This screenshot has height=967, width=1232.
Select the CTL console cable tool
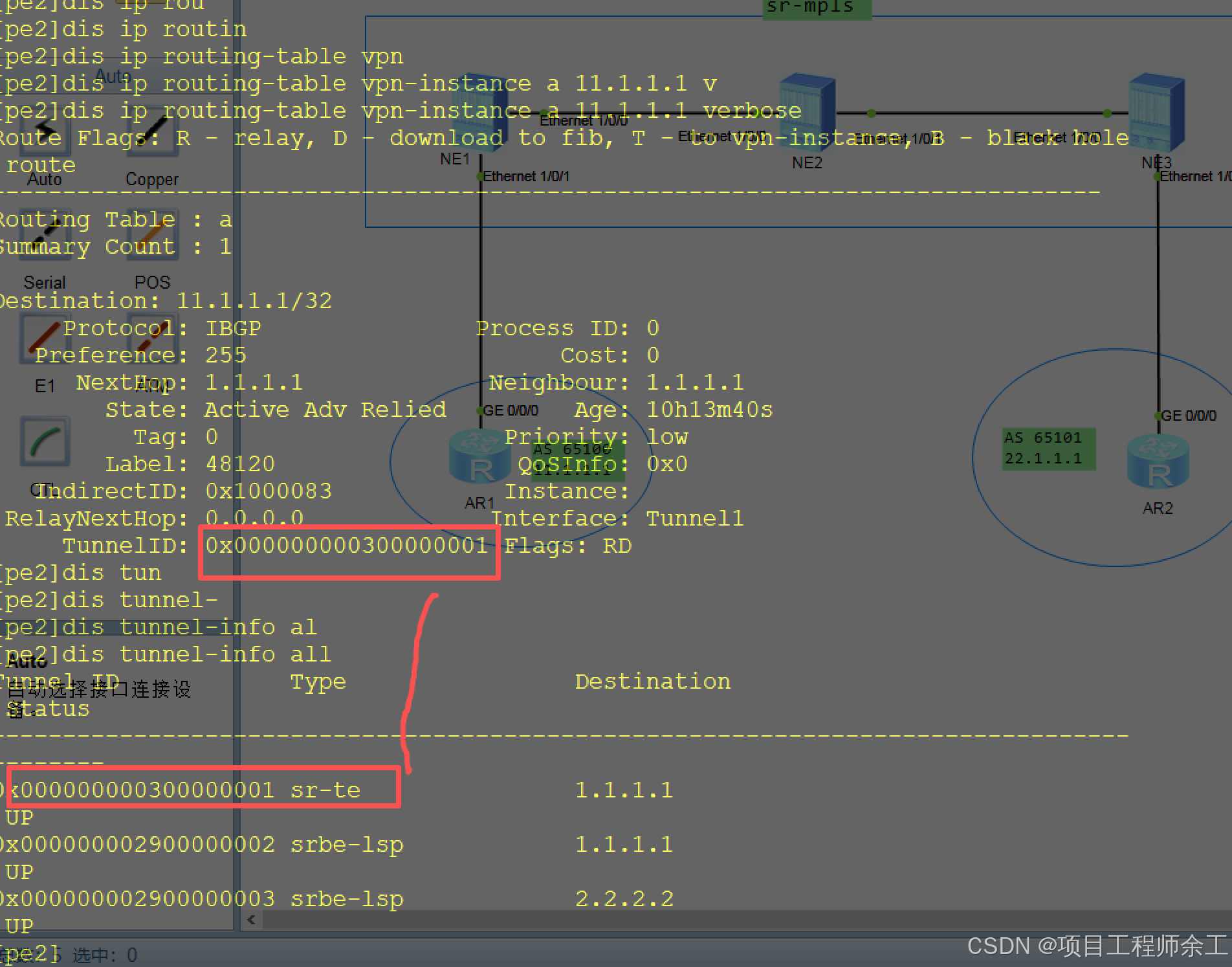(45, 442)
